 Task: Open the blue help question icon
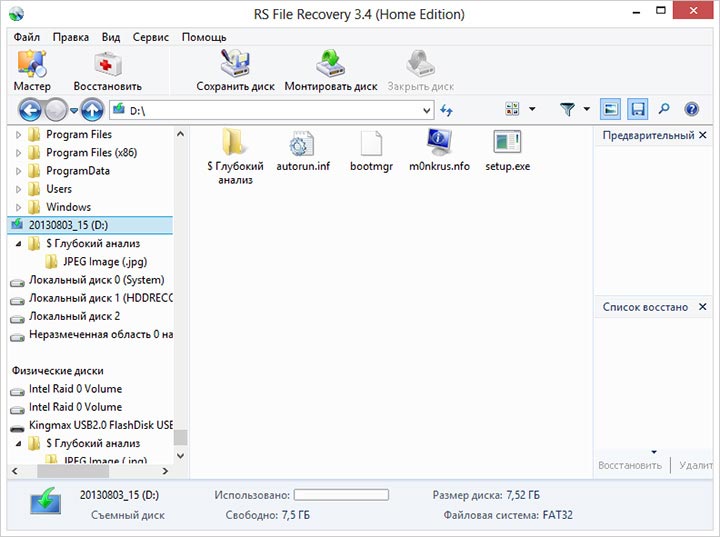(x=692, y=109)
